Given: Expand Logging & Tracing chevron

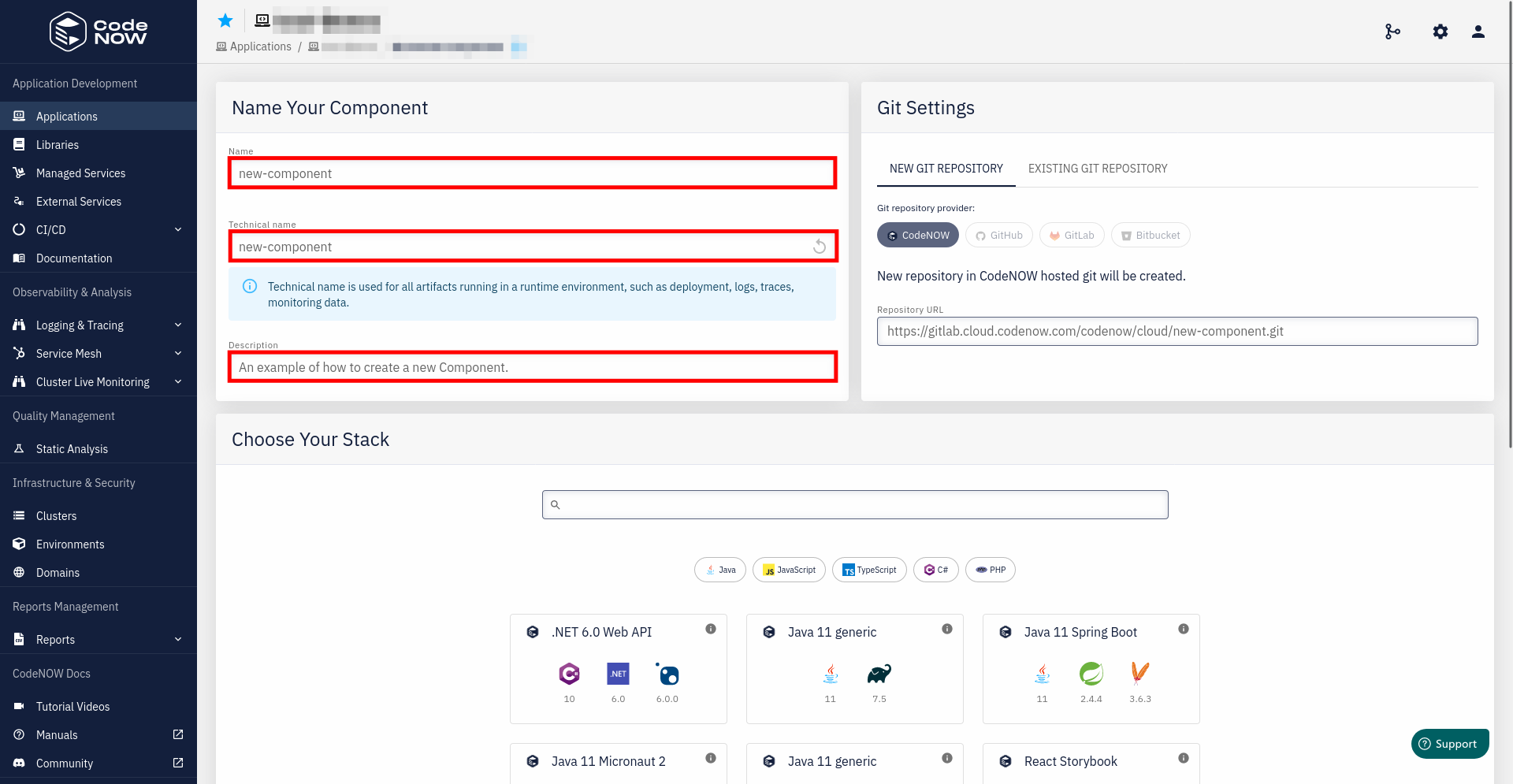Looking at the screenshot, I should point(178,325).
